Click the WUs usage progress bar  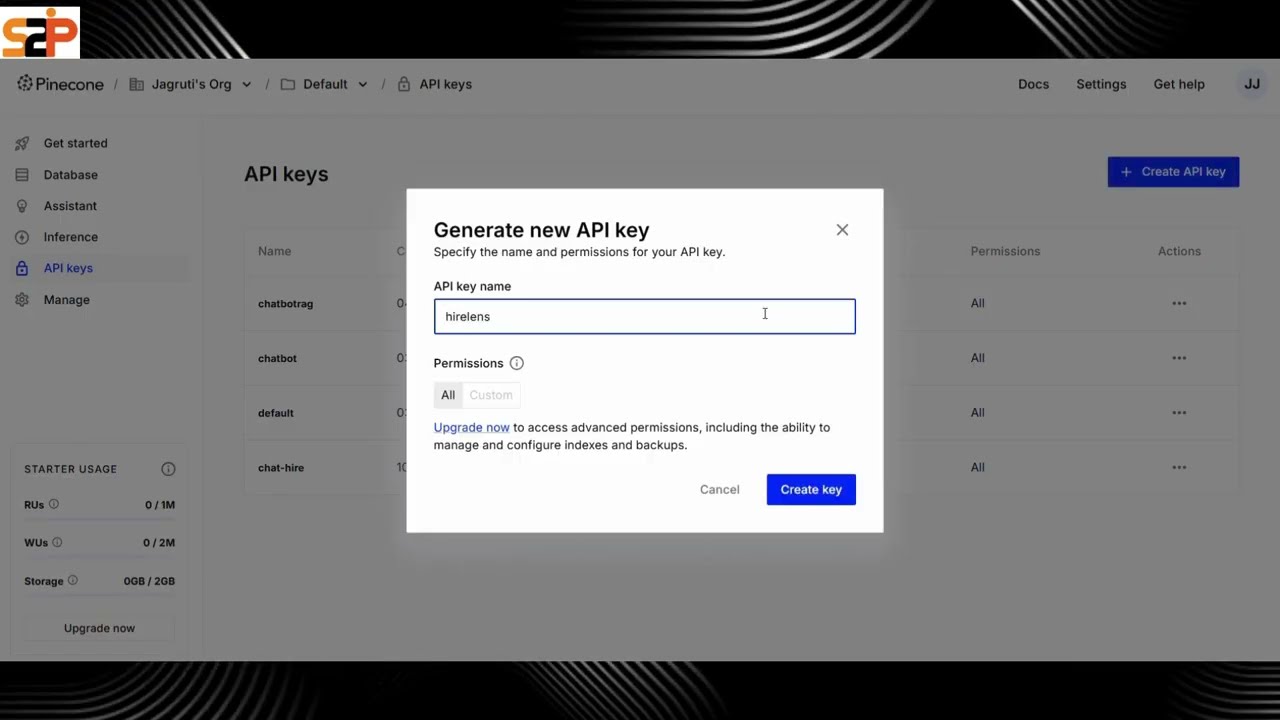point(99,557)
